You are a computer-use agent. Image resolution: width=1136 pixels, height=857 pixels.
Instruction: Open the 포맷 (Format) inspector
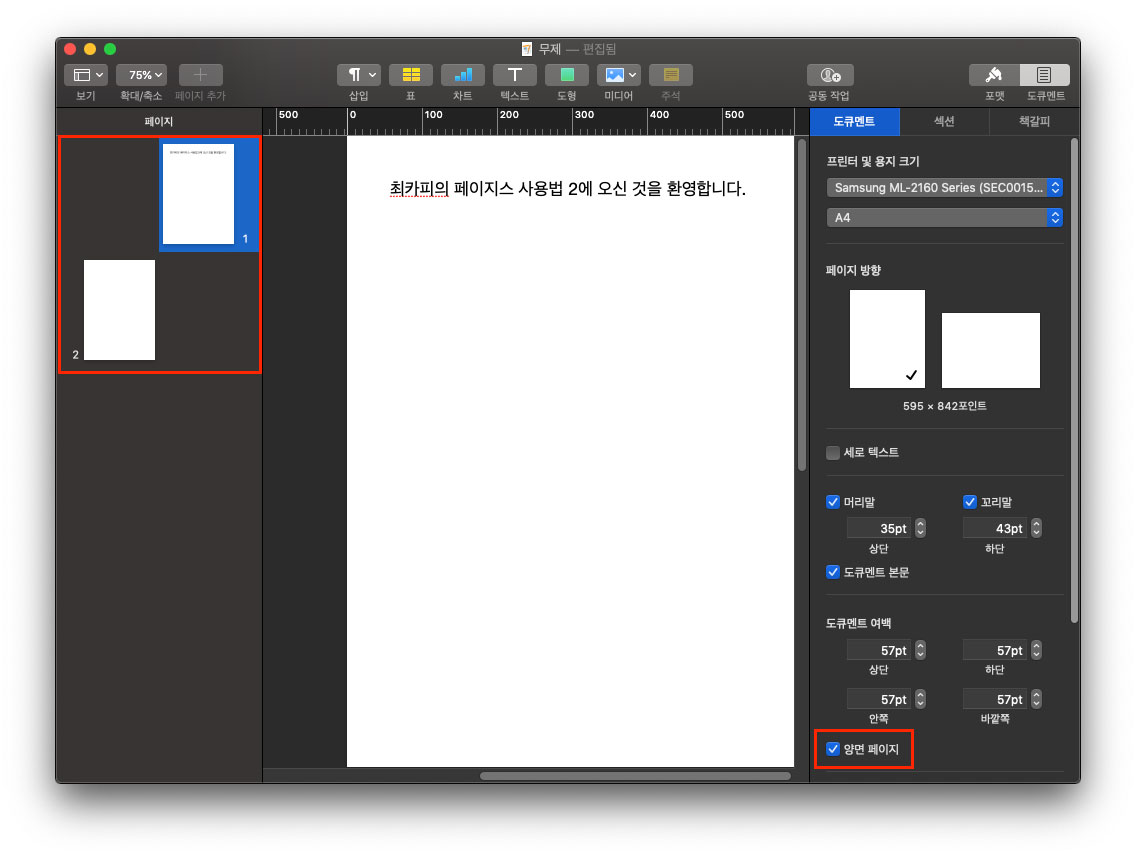click(994, 75)
